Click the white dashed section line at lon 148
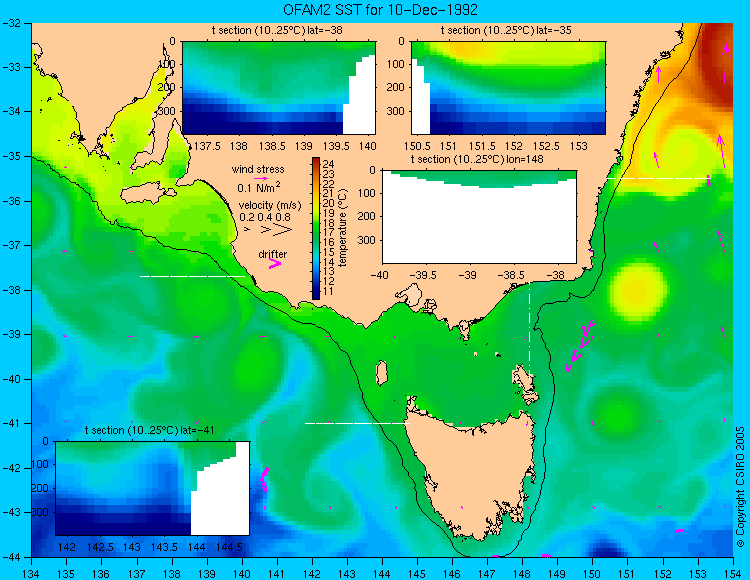 (529, 330)
